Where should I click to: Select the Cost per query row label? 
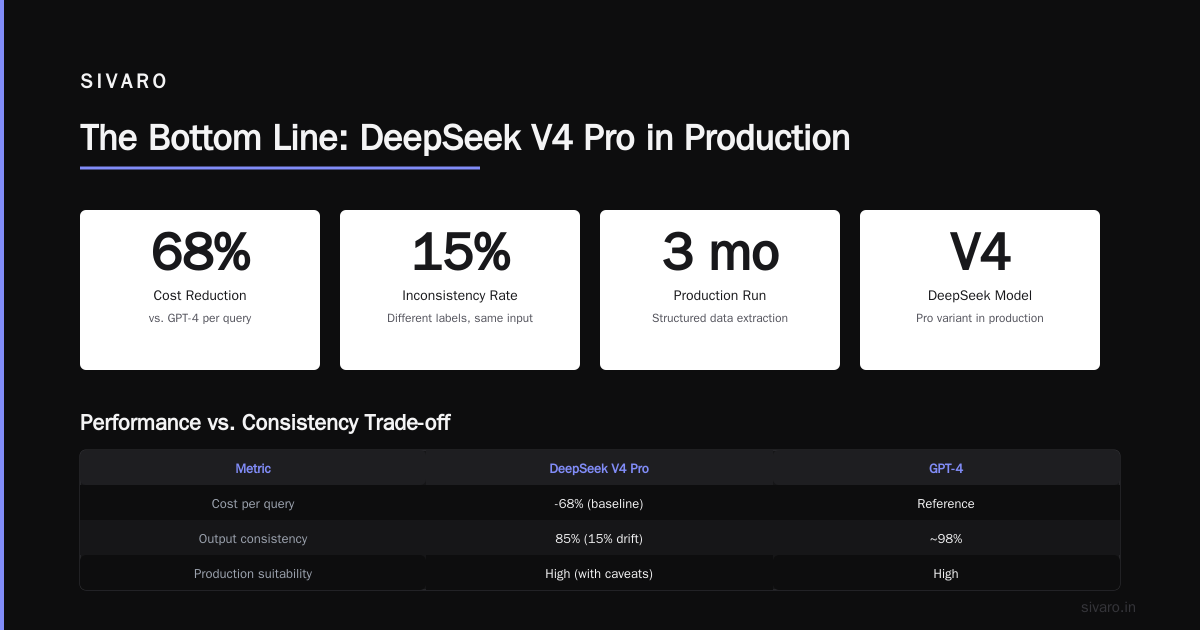click(x=253, y=504)
